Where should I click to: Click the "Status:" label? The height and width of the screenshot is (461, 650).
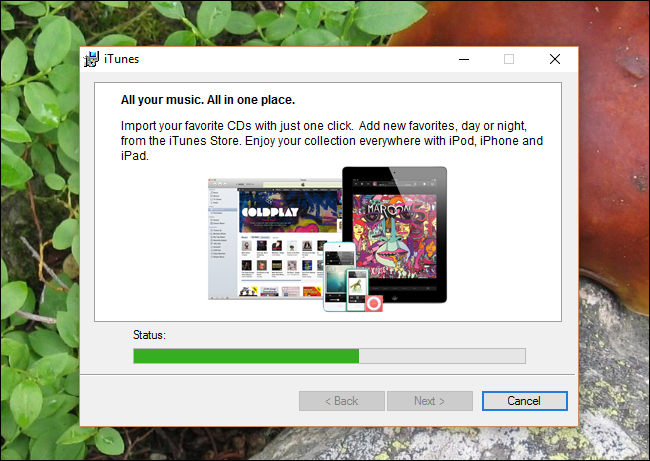point(149,335)
